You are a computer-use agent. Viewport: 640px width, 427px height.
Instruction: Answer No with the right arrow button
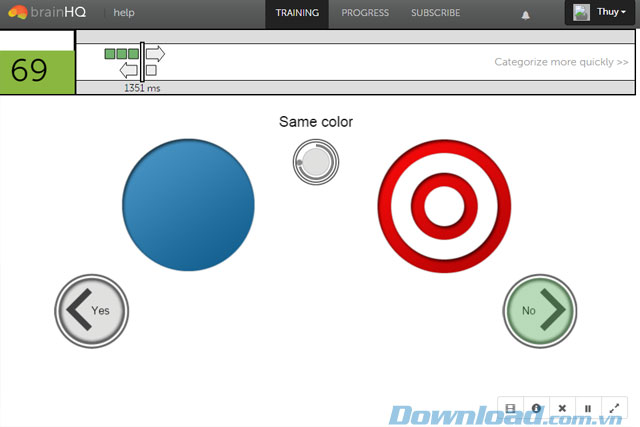point(540,311)
